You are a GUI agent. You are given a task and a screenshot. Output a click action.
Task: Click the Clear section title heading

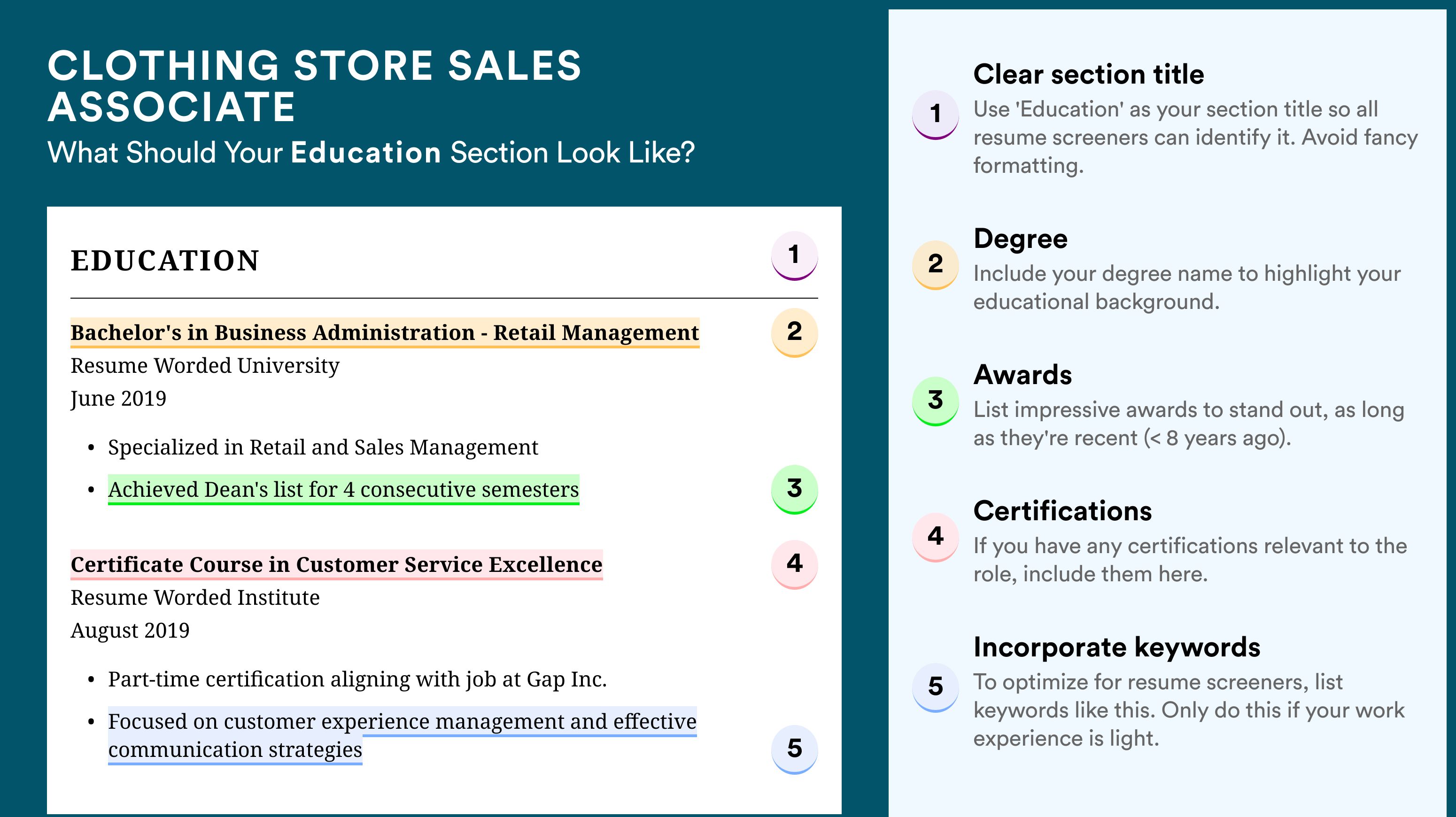pos(1089,74)
